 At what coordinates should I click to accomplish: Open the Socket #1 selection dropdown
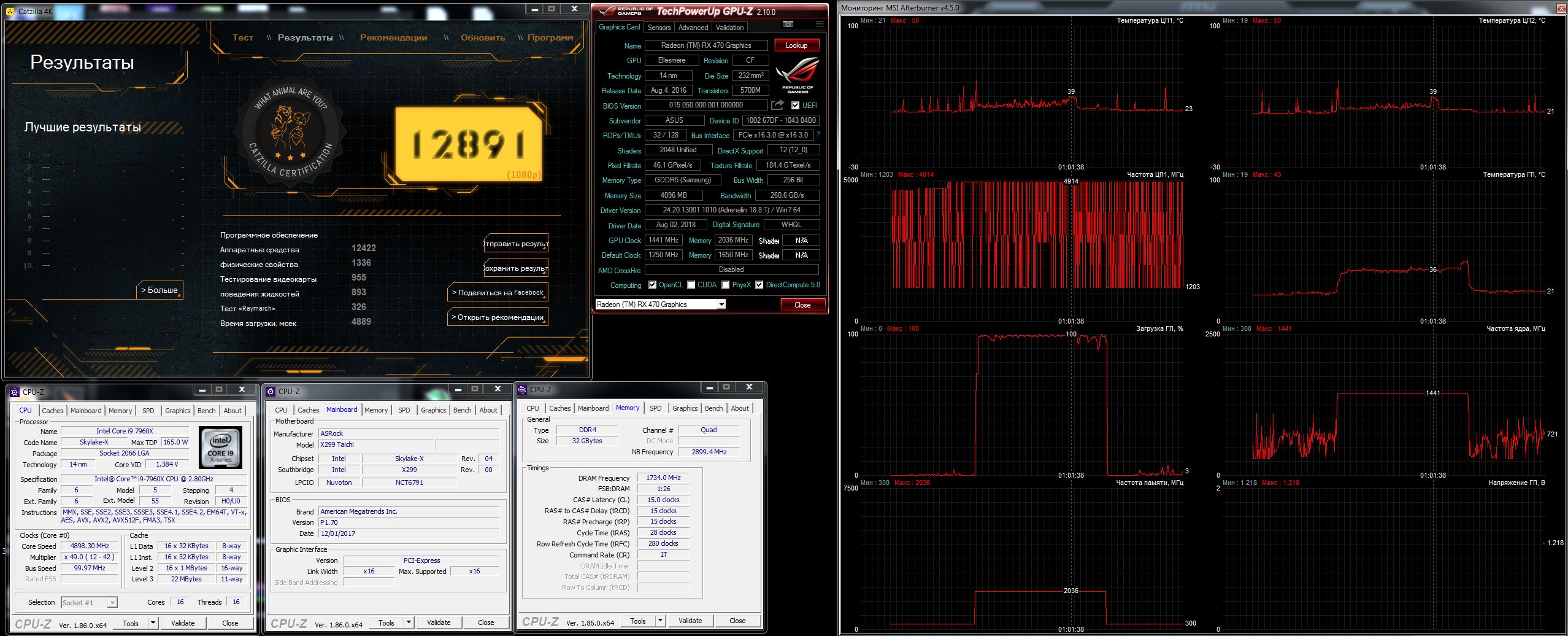112,603
